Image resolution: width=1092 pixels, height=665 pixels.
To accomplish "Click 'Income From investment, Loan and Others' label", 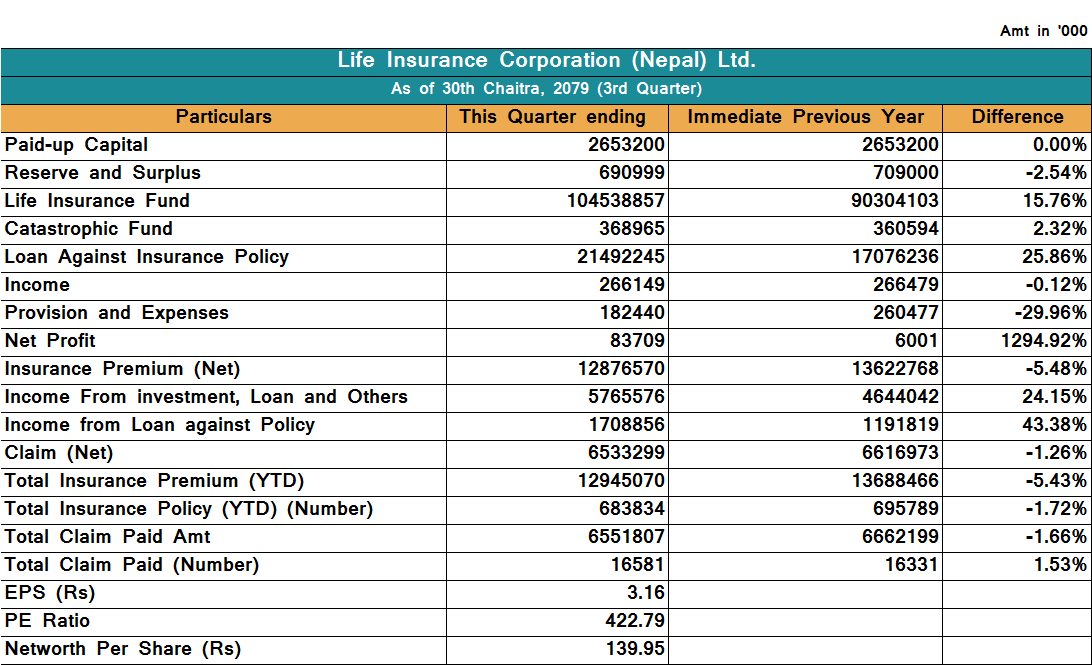I will pyautogui.click(x=206, y=397).
